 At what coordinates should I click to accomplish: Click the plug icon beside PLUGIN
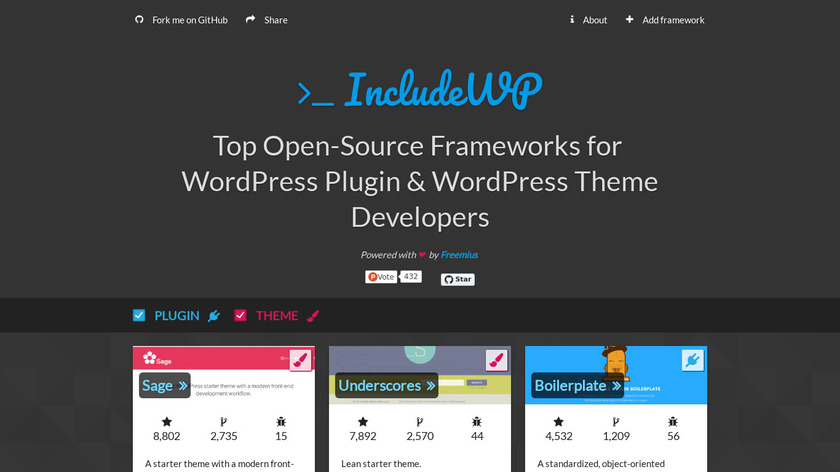(214, 316)
